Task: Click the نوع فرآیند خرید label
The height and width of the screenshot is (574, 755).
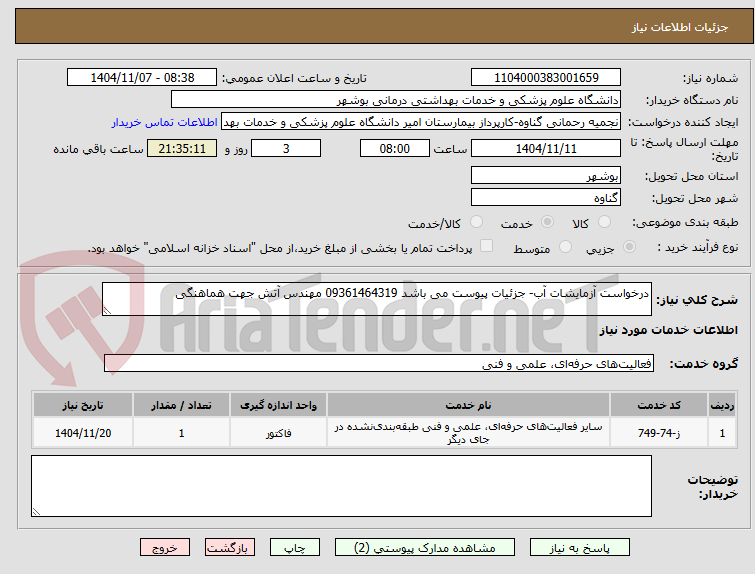Action: click(x=698, y=247)
